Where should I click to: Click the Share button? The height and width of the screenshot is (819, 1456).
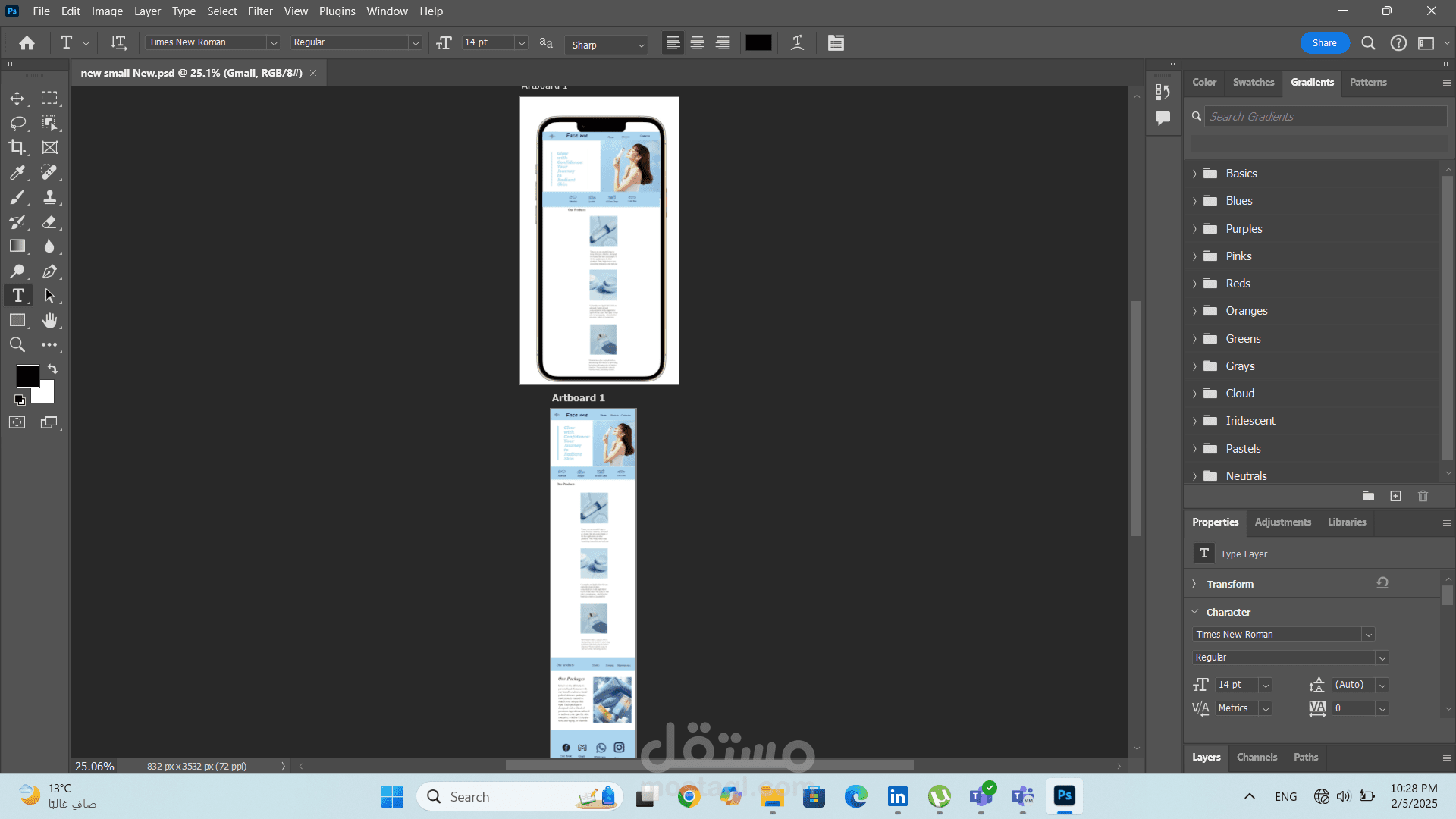[1324, 43]
